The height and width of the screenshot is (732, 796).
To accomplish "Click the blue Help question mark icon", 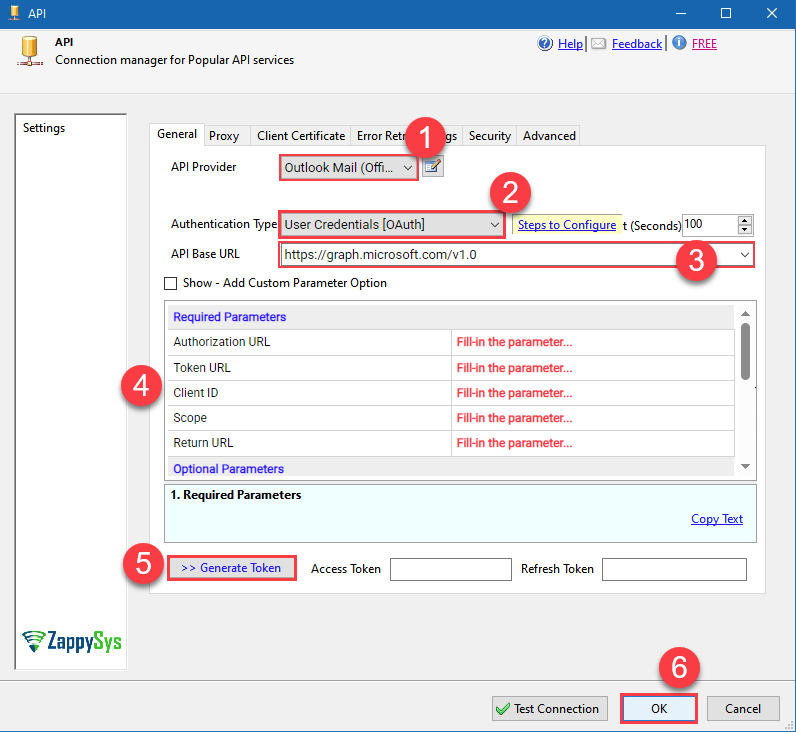I will point(545,44).
